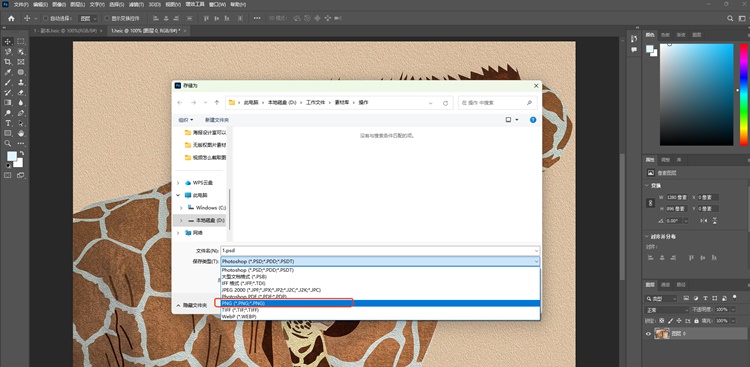Click the lock-all padlock icon in Layers
This screenshot has width=750, height=367.
[696, 321]
